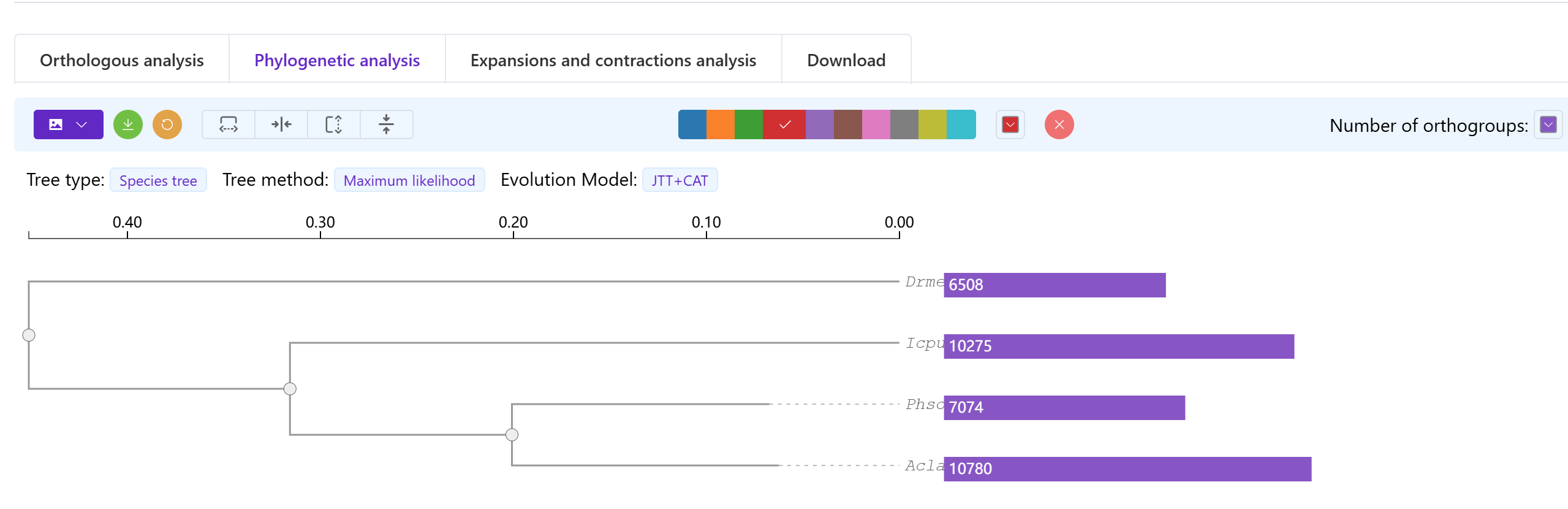Click the red circular clear button
Screen dimensions: 1568x509
(x=1059, y=124)
